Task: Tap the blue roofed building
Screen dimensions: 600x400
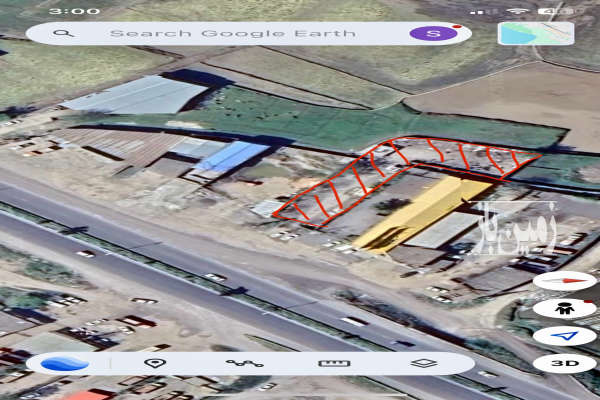Action: click(230, 157)
